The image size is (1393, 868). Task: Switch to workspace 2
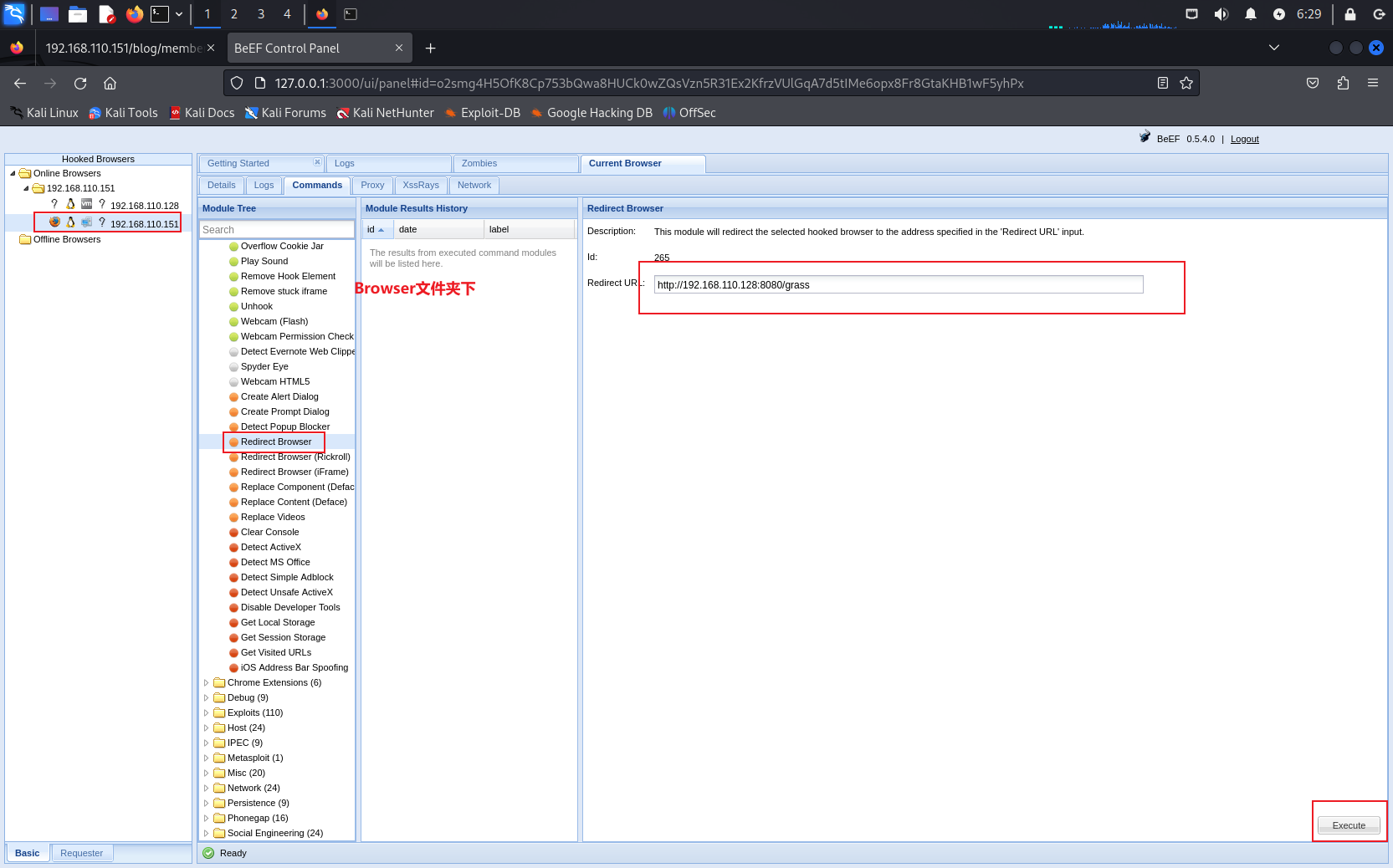coord(234,13)
